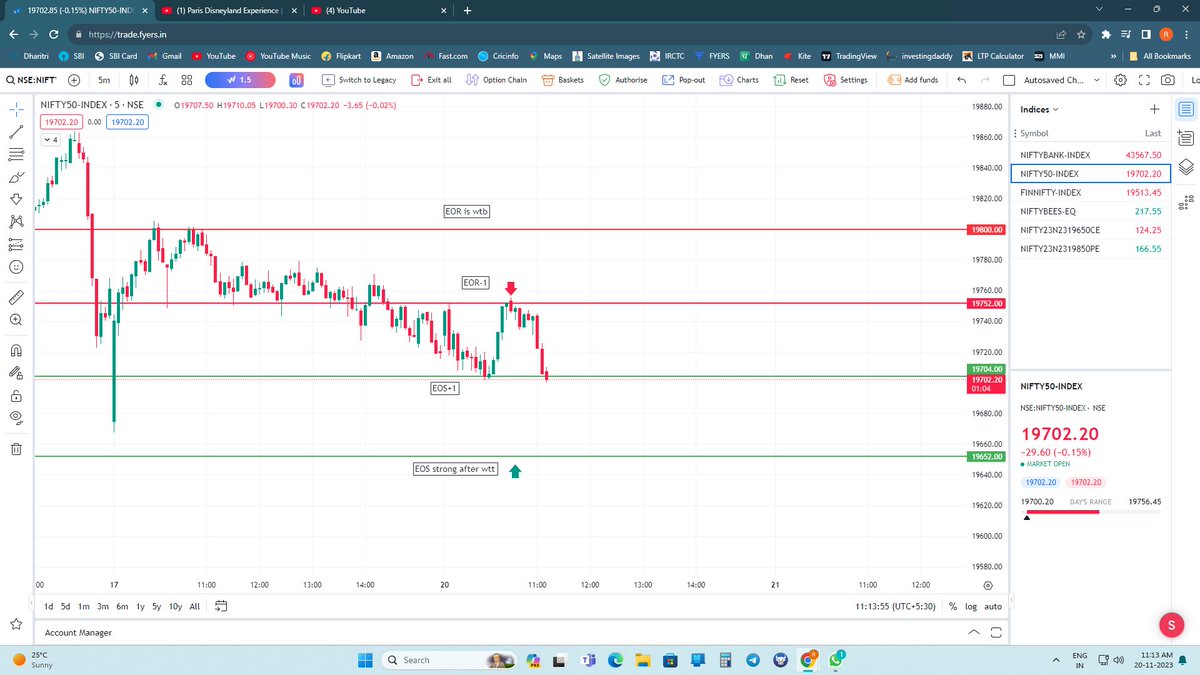Open the watchlist panel icon
This screenshot has width=1200, height=675.
point(1186,109)
